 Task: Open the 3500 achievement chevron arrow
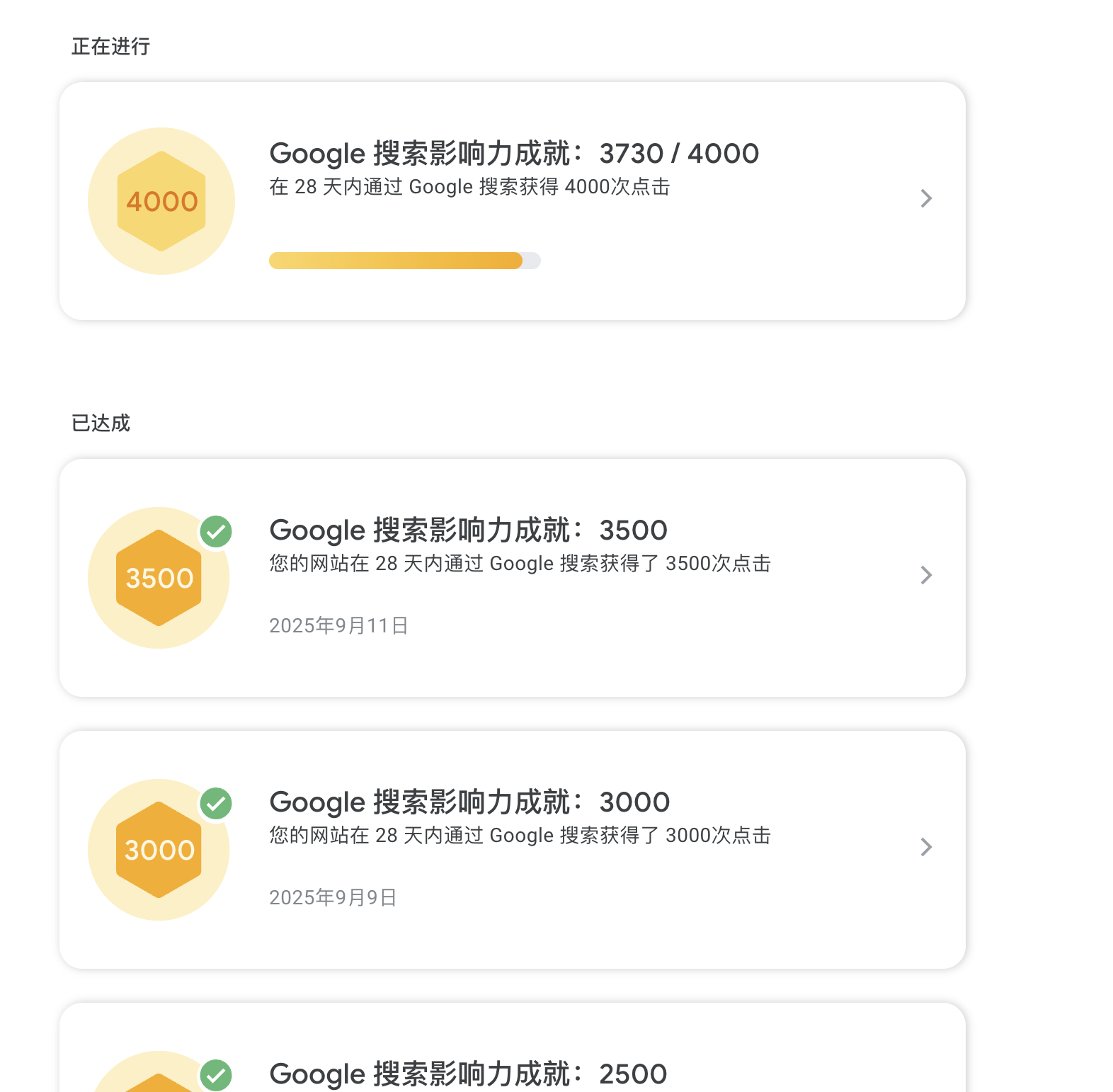pos(926,575)
